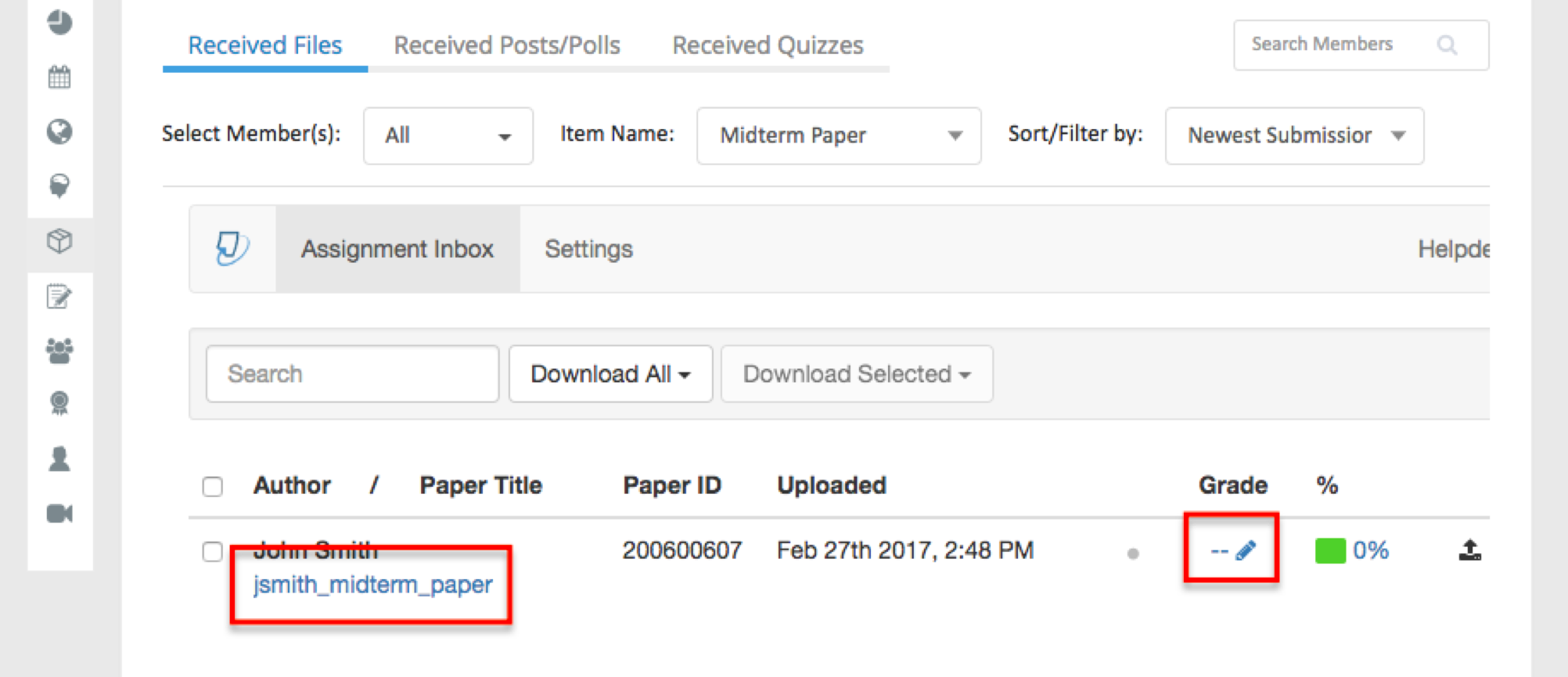This screenshot has width=1568, height=677.
Task: Open the Midterm Paper item name dropdown
Action: (839, 135)
